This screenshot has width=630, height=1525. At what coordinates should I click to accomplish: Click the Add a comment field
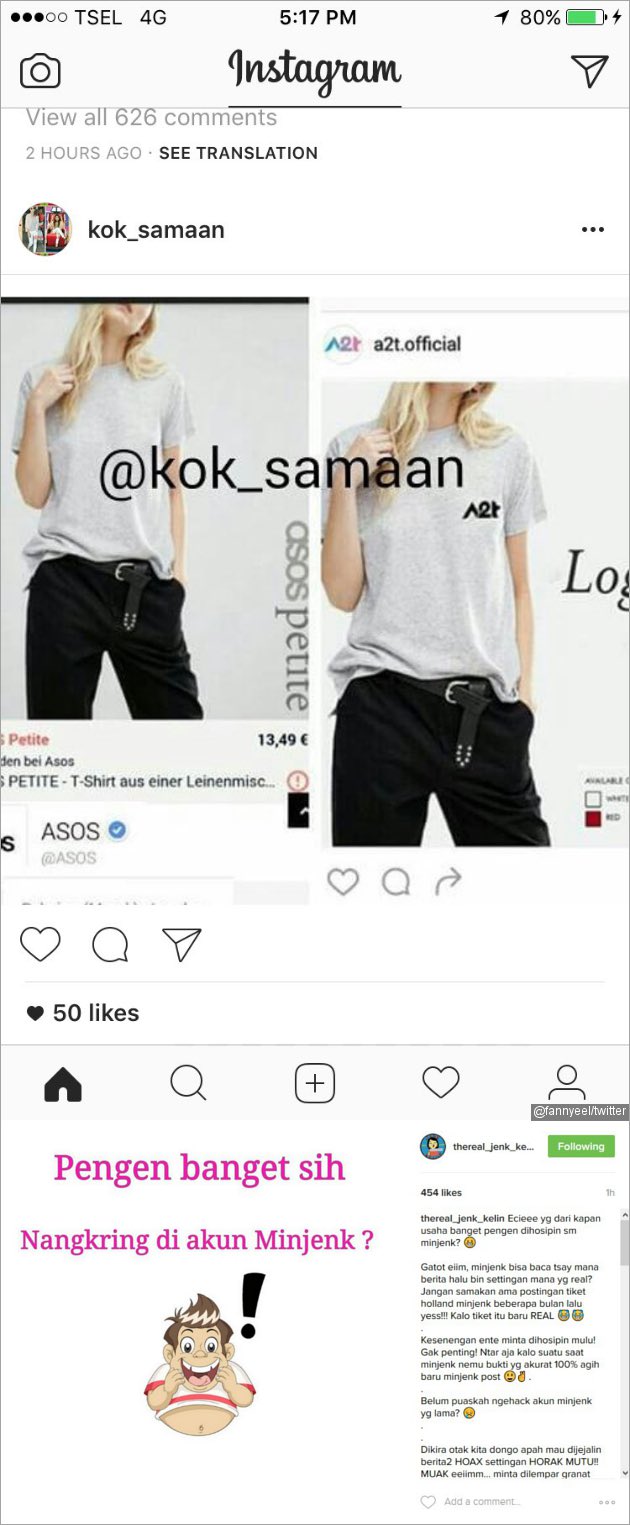[x=481, y=1501]
